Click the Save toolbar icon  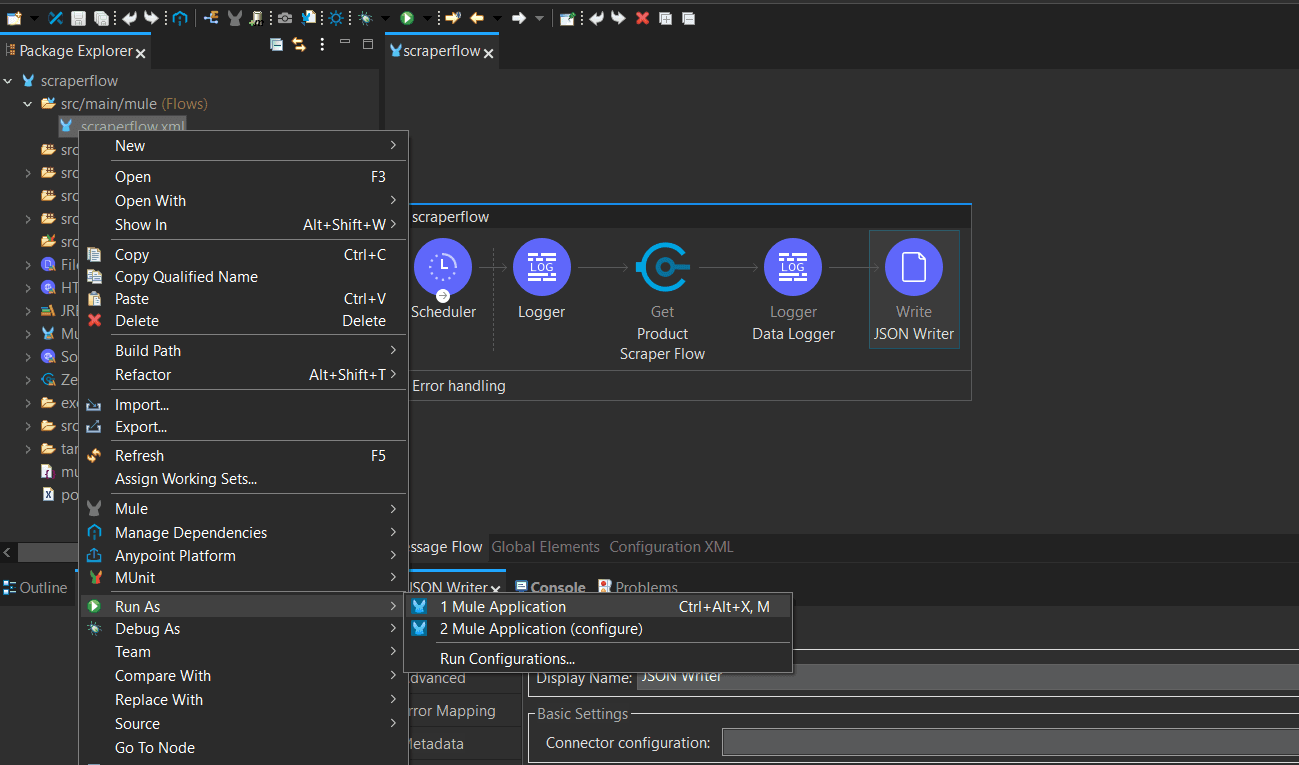click(x=78, y=18)
